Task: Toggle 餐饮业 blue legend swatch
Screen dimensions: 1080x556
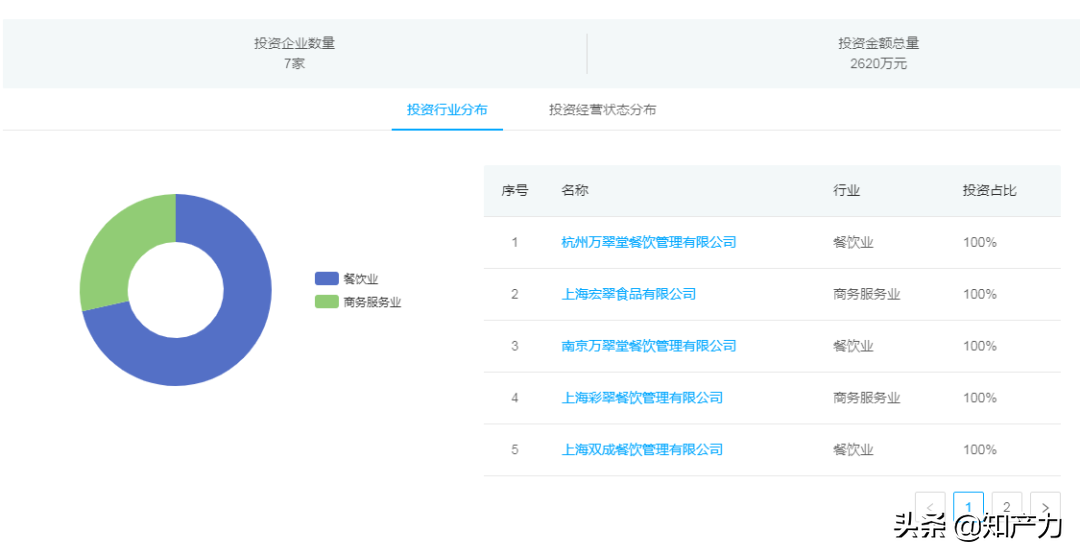Action: (x=326, y=278)
